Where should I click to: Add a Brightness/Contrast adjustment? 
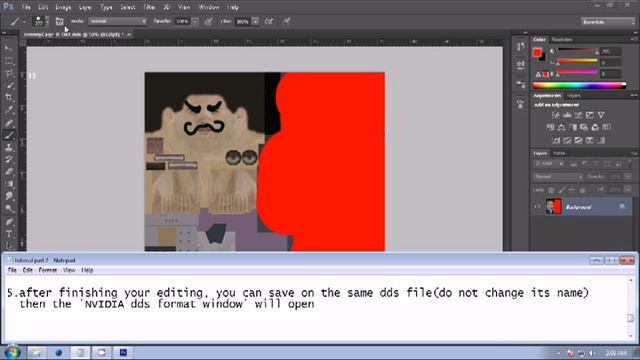point(556,115)
